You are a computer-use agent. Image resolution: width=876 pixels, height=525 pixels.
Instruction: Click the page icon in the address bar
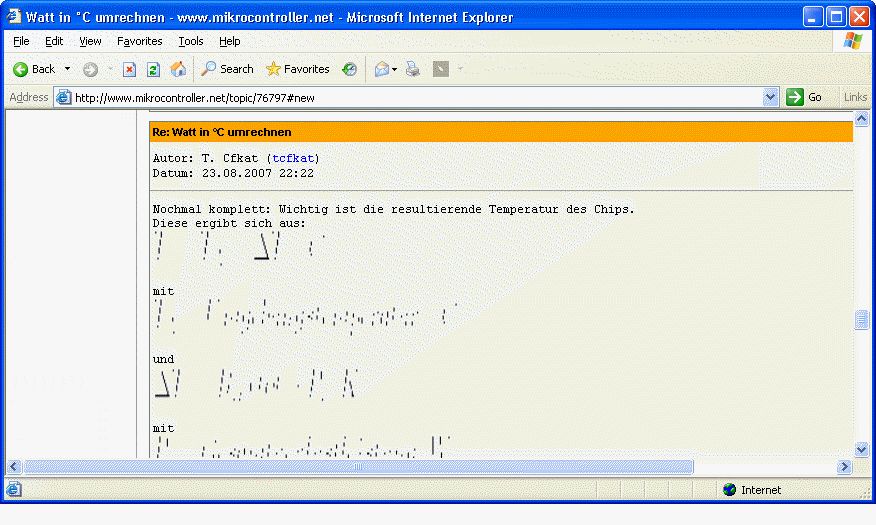pyautogui.click(x=64, y=97)
